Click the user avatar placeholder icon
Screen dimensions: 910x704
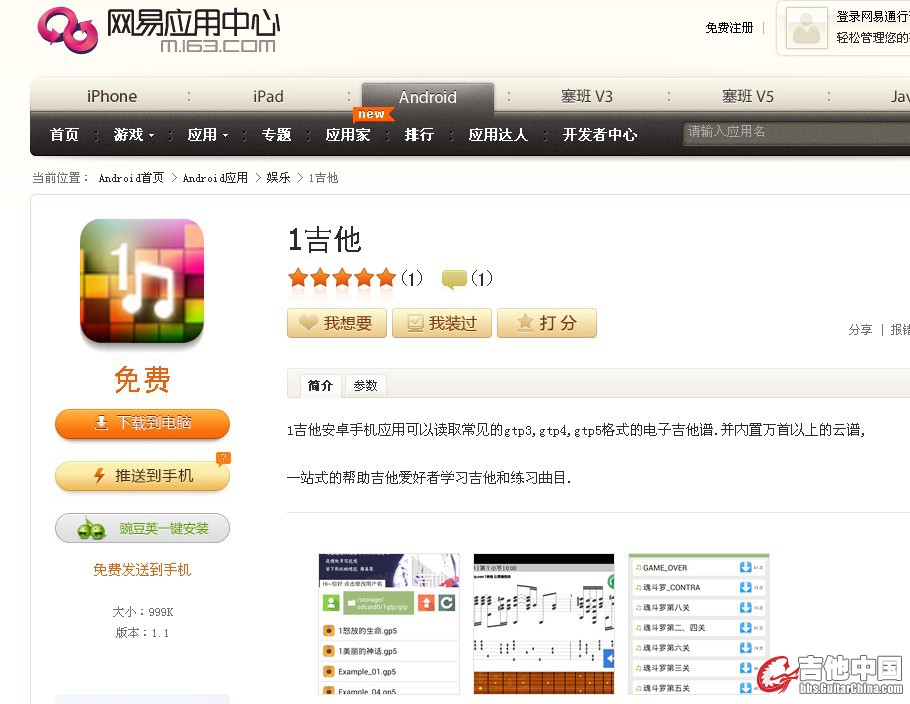[x=806, y=28]
